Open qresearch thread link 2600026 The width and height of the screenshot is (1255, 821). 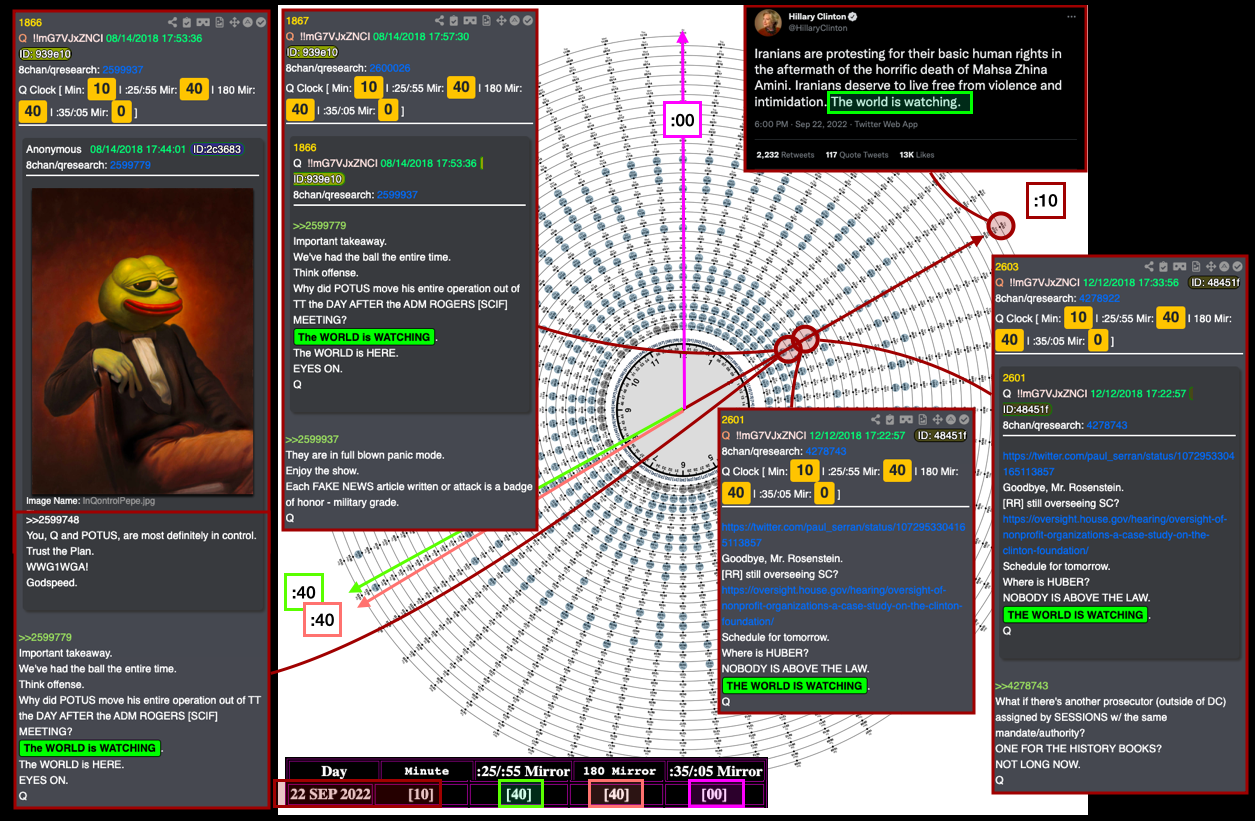[x=390, y=68]
